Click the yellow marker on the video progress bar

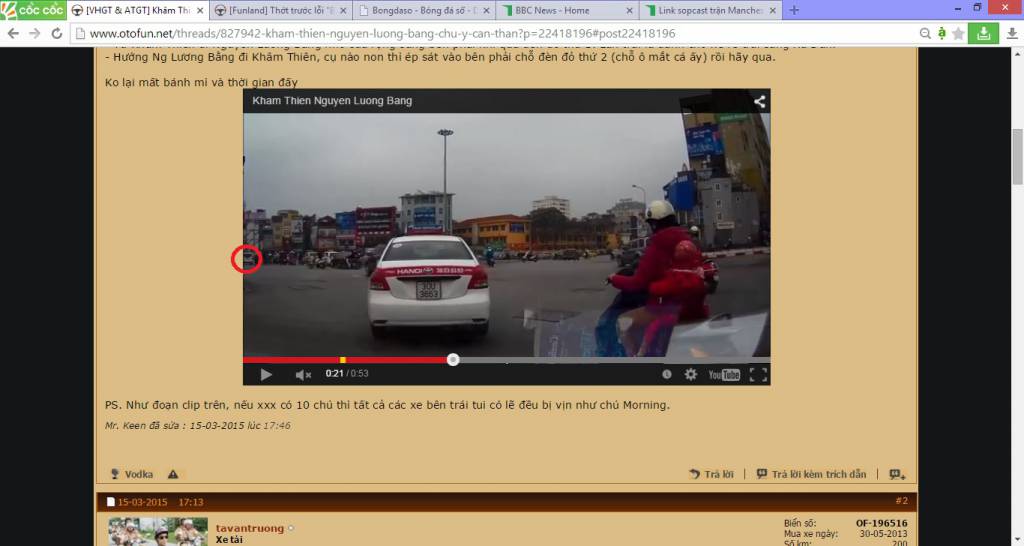343,360
